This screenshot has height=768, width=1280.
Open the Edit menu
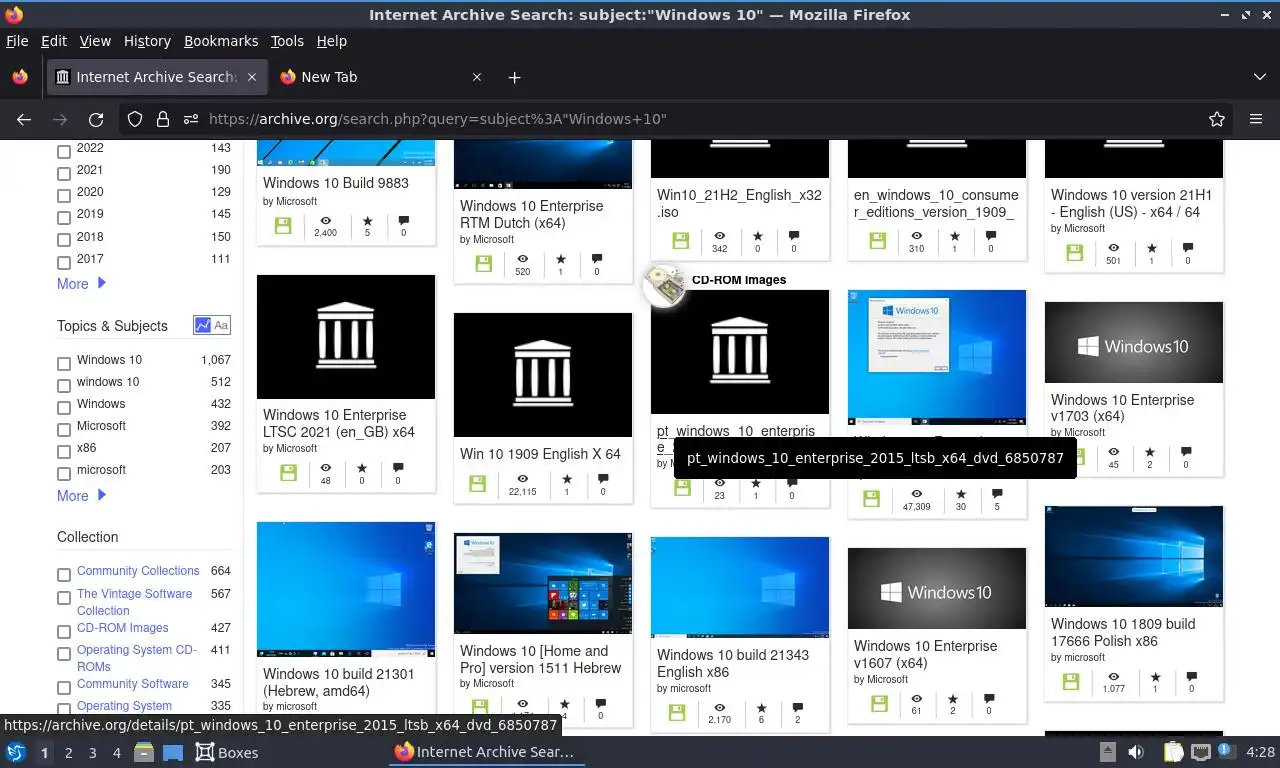click(x=54, y=41)
